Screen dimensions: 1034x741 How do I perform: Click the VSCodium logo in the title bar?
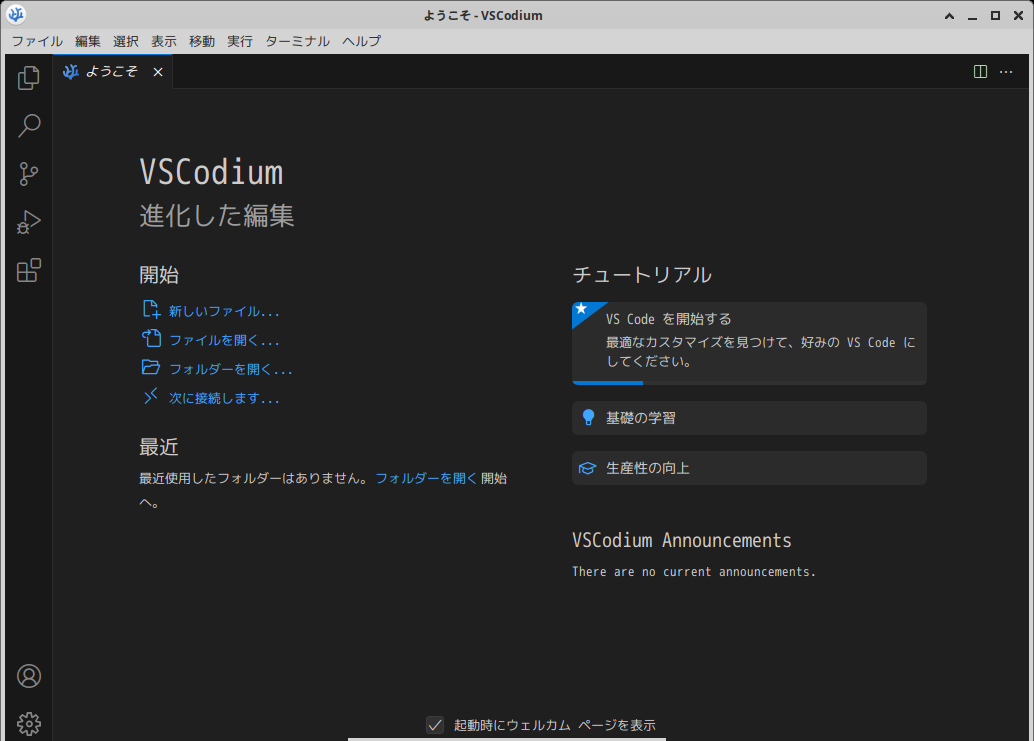[16, 15]
